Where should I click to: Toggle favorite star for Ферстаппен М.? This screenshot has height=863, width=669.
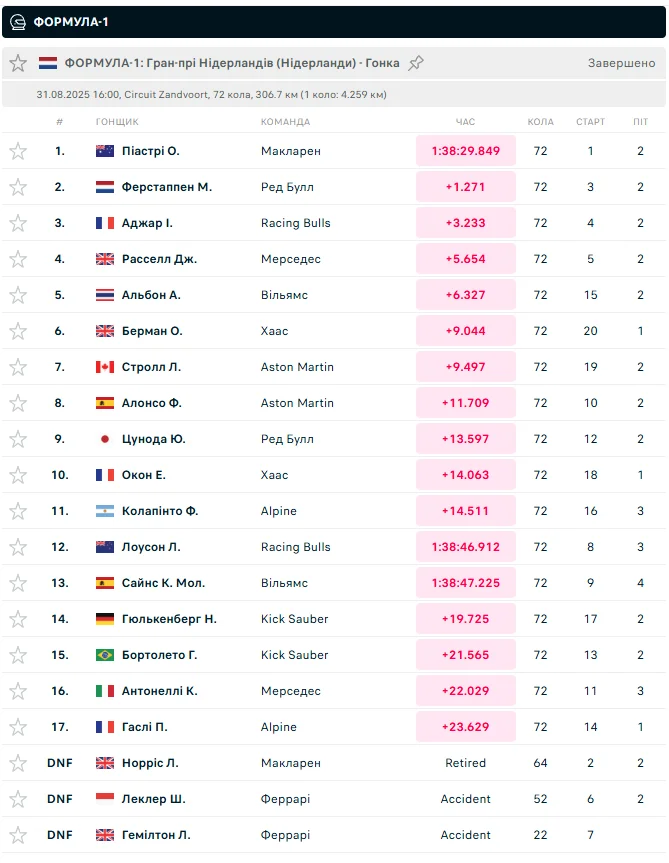click(x=18, y=187)
